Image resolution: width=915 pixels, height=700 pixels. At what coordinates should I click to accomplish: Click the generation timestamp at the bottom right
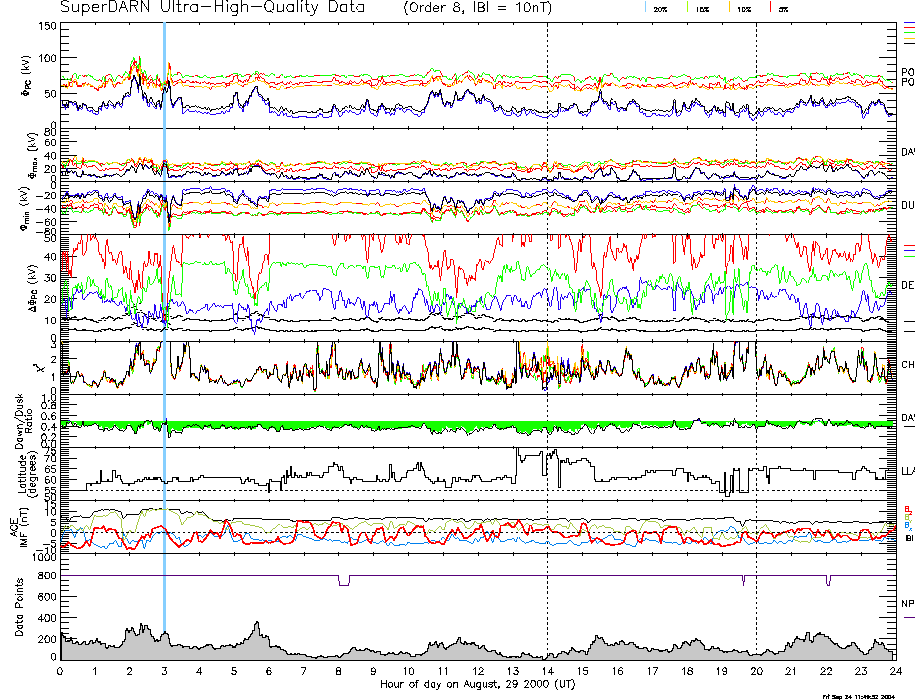pyautogui.click(x=858, y=696)
